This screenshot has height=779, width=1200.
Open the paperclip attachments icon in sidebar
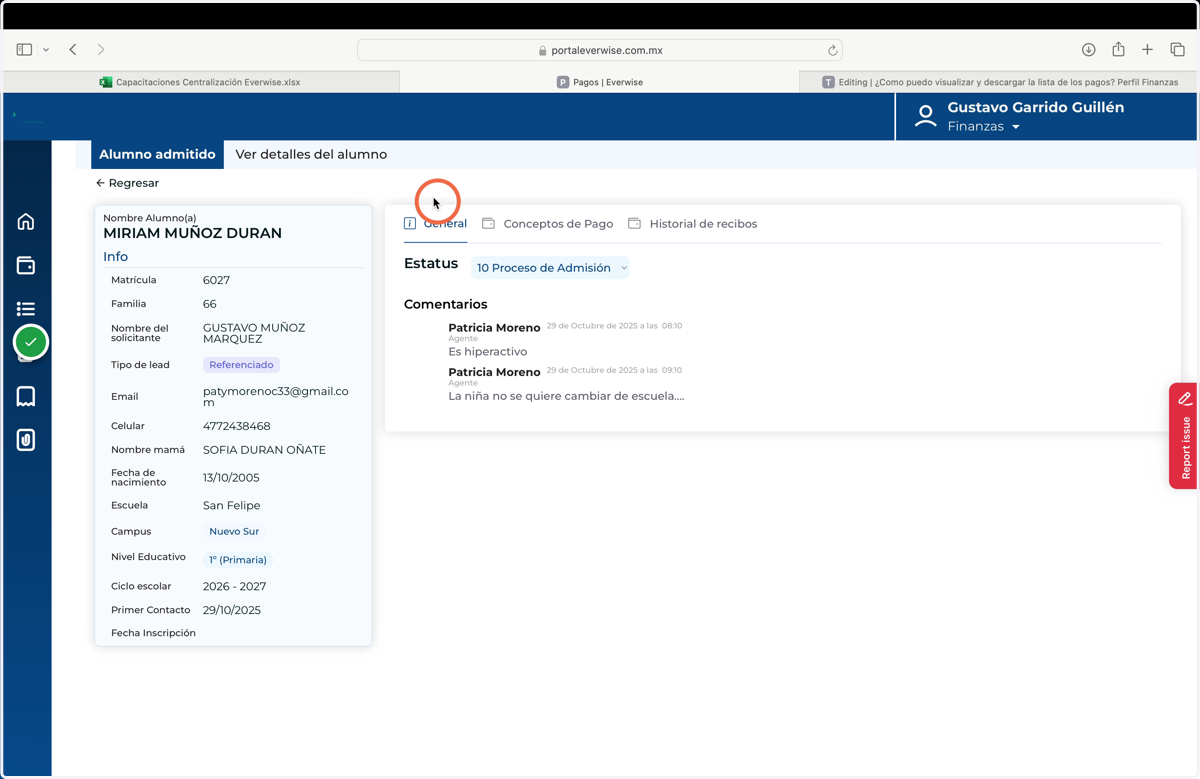tap(26, 440)
